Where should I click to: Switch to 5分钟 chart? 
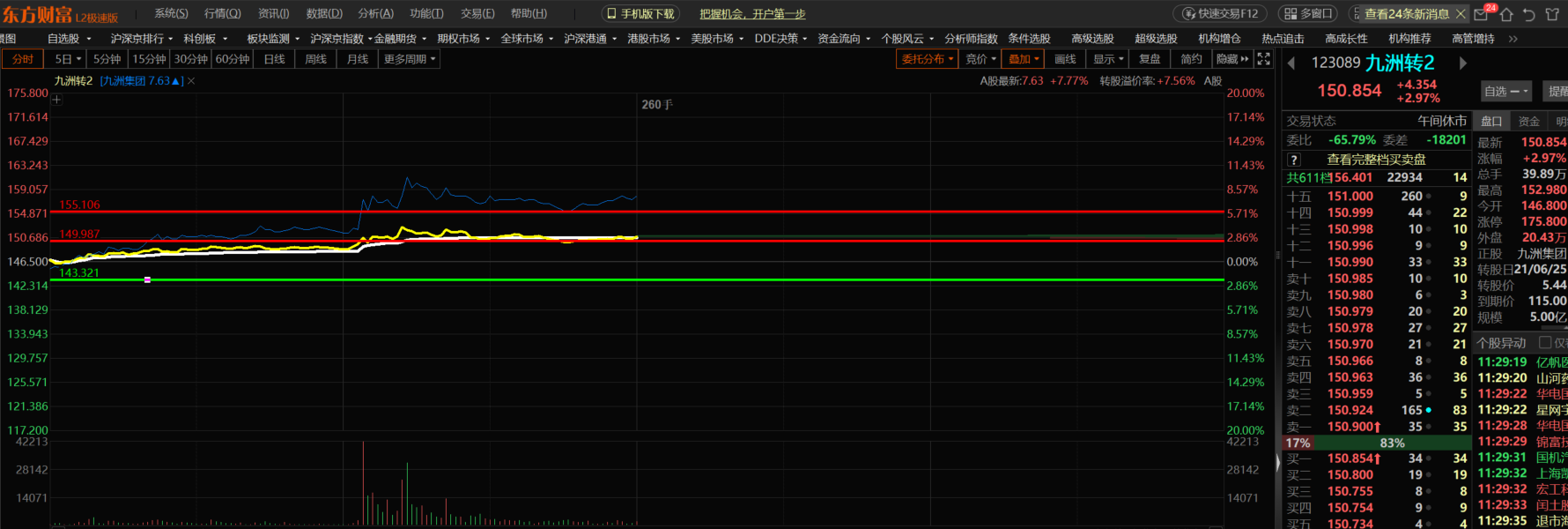point(107,59)
